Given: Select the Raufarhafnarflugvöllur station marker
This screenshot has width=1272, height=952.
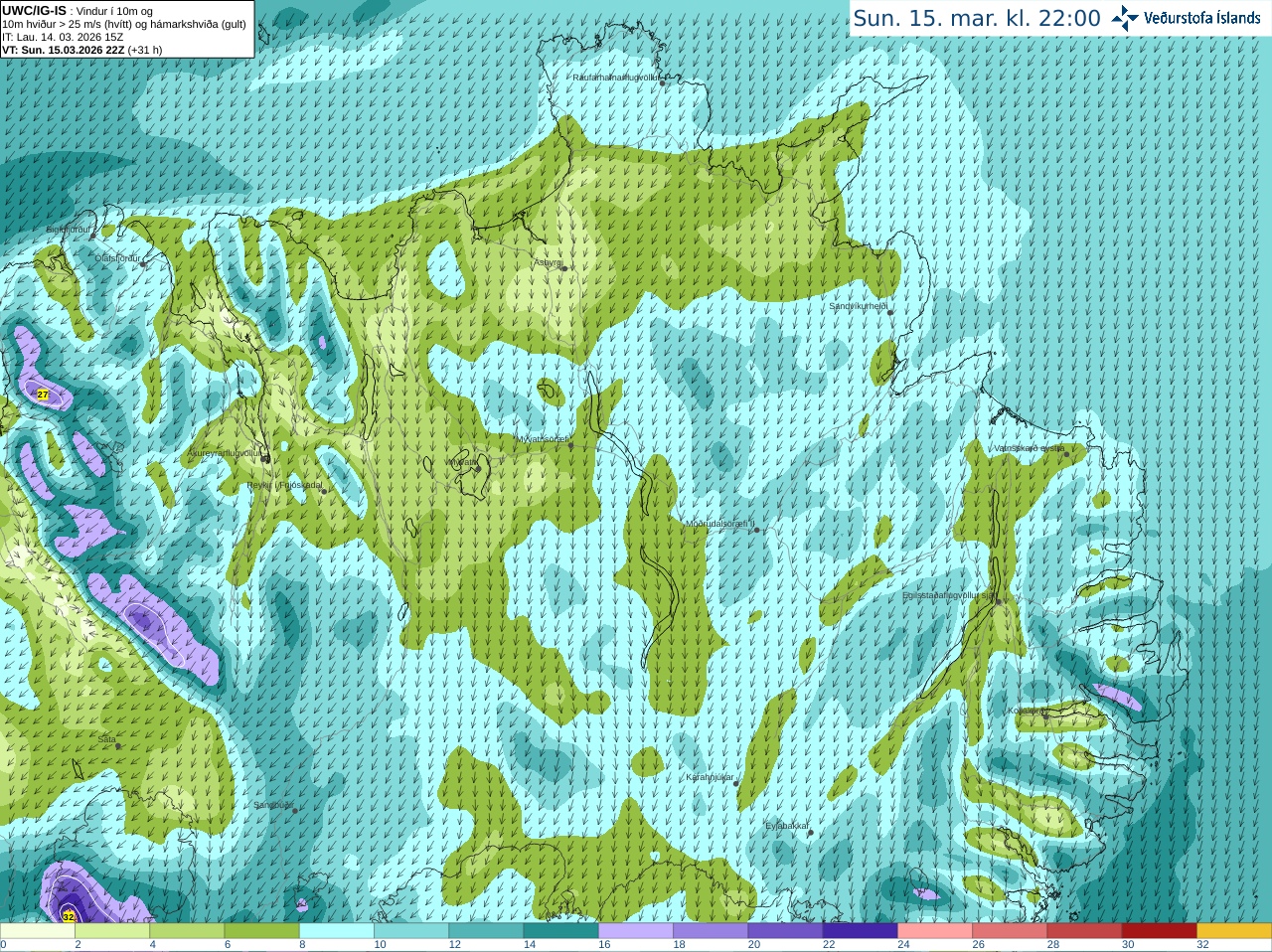Looking at the screenshot, I should click(x=663, y=83).
